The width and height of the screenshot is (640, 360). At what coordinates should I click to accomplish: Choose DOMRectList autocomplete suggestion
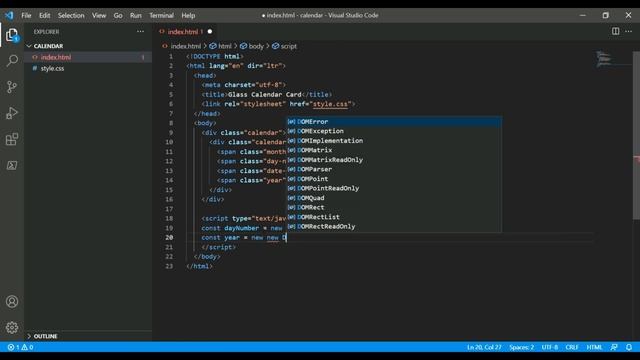click(x=394, y=217)
